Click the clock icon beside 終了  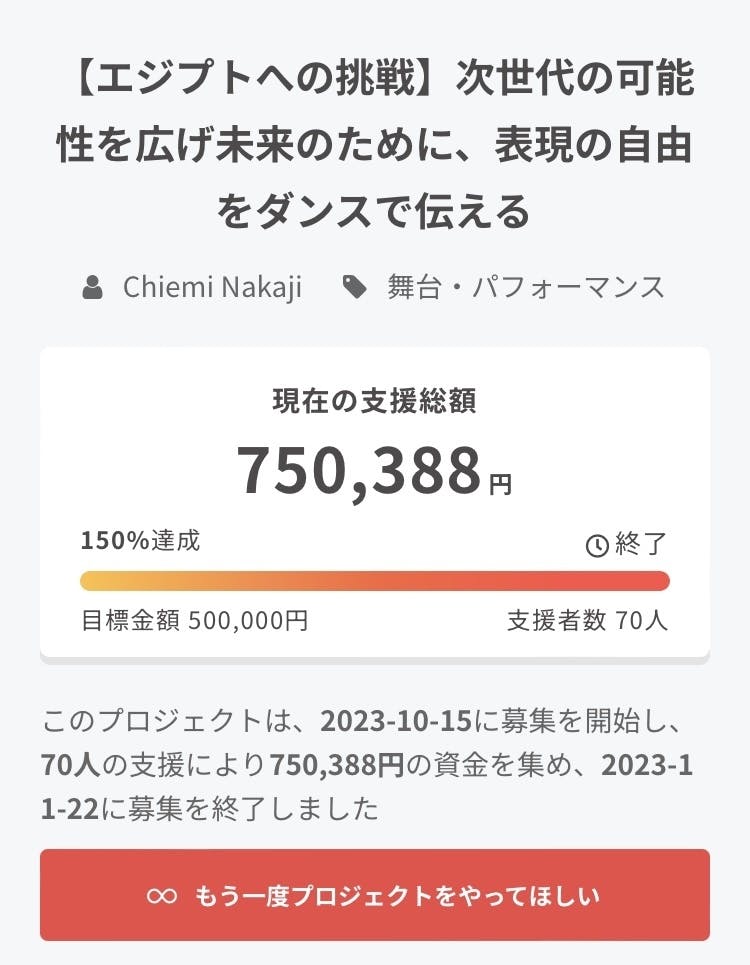point(596,545)
